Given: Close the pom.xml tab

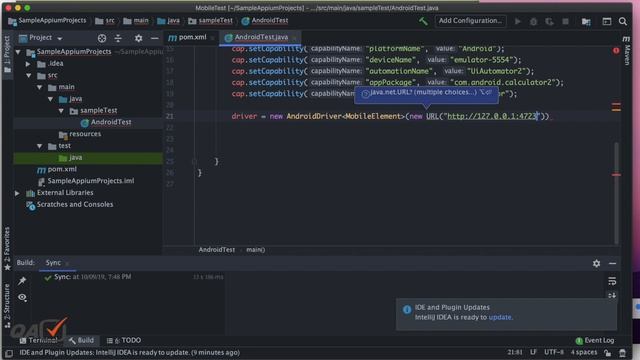Looking at the screenshot, I should click(x=213, y=38).
